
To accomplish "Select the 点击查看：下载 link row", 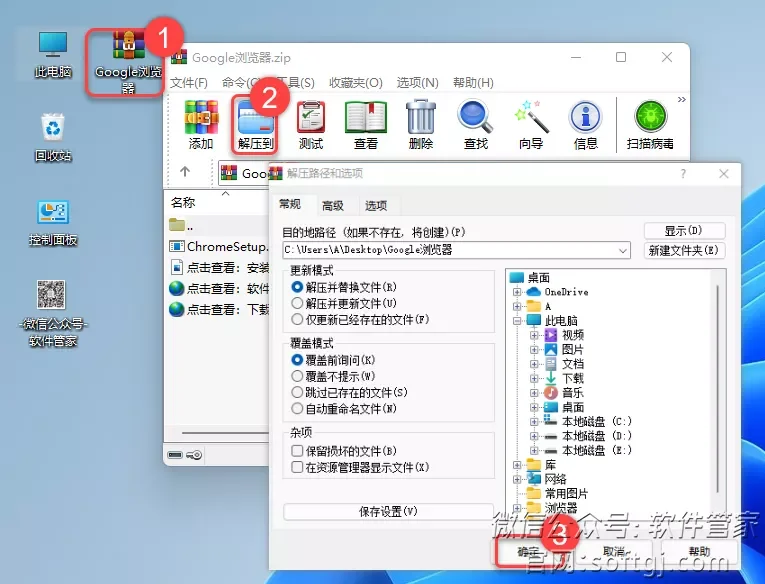I will pyautogui.click(x=219, y=309).
